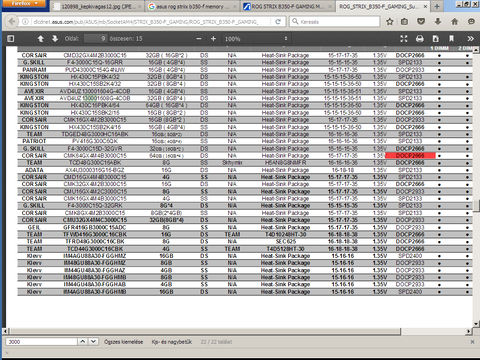Click part number CMK64GX4M4B3000C15

[95, 156]
